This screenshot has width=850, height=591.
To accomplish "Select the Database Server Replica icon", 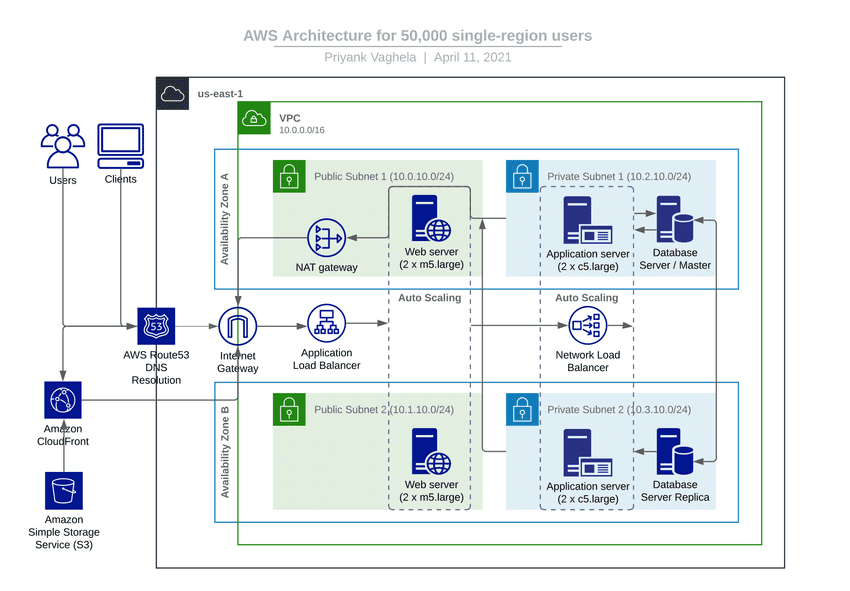I will coord(675,452).
